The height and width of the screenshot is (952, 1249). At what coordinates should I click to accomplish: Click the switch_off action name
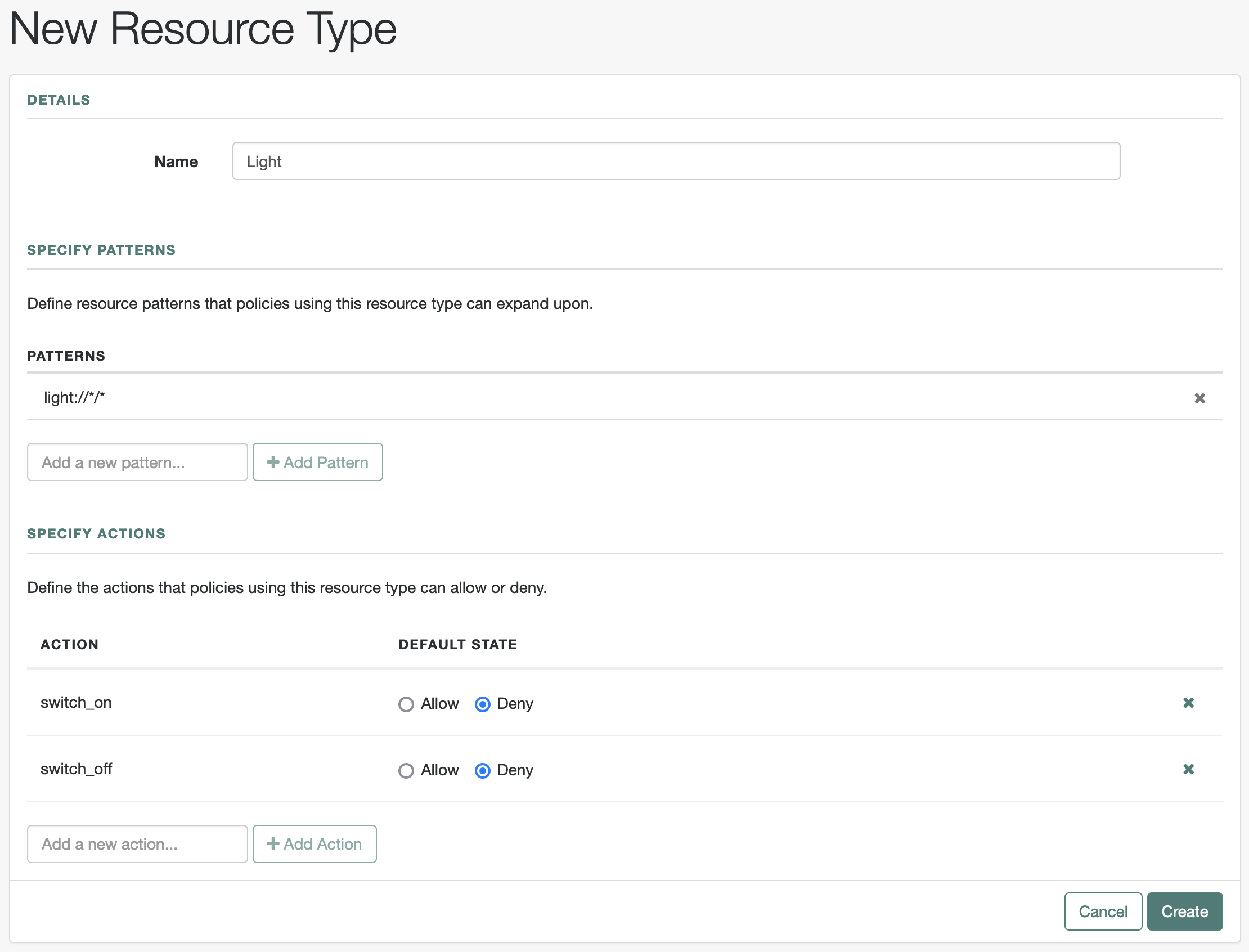76,769
